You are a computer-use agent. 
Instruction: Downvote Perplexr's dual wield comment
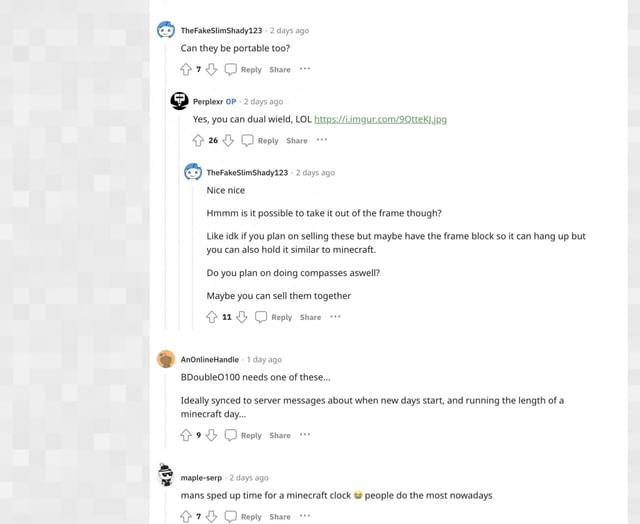coord(228,141)
